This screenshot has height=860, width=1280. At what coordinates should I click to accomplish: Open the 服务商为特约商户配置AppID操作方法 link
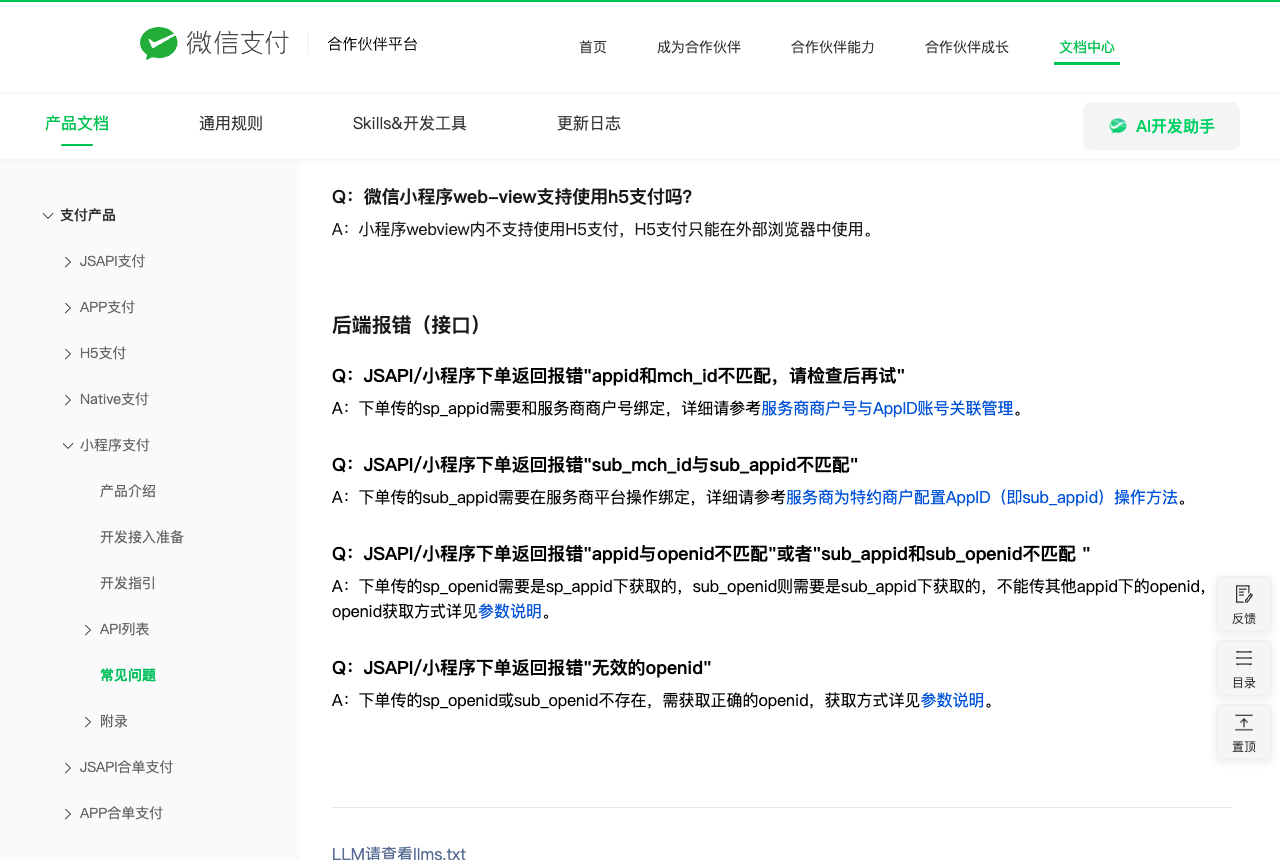click(982, 497)
